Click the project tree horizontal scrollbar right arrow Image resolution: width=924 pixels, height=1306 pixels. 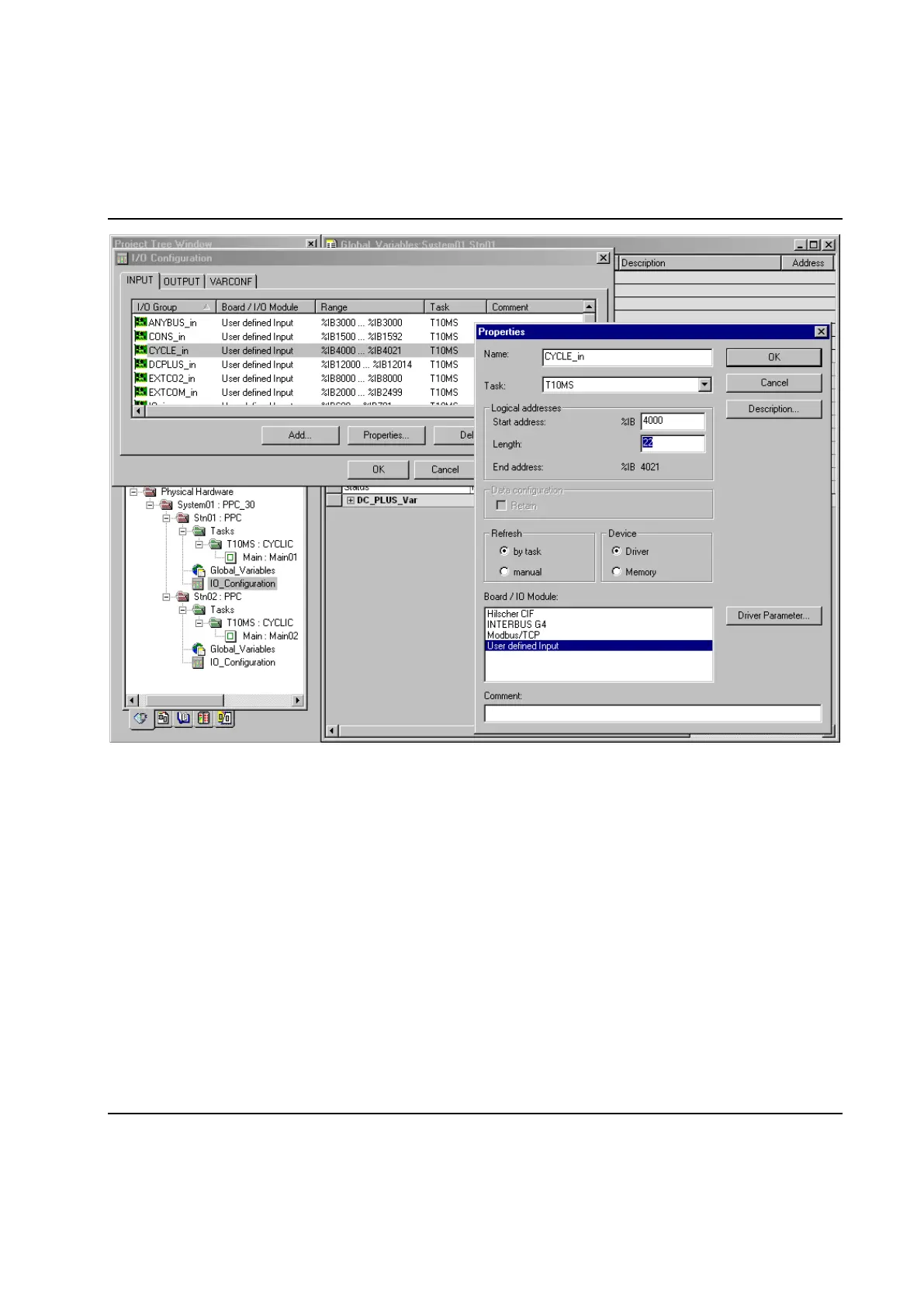(297, 700)
